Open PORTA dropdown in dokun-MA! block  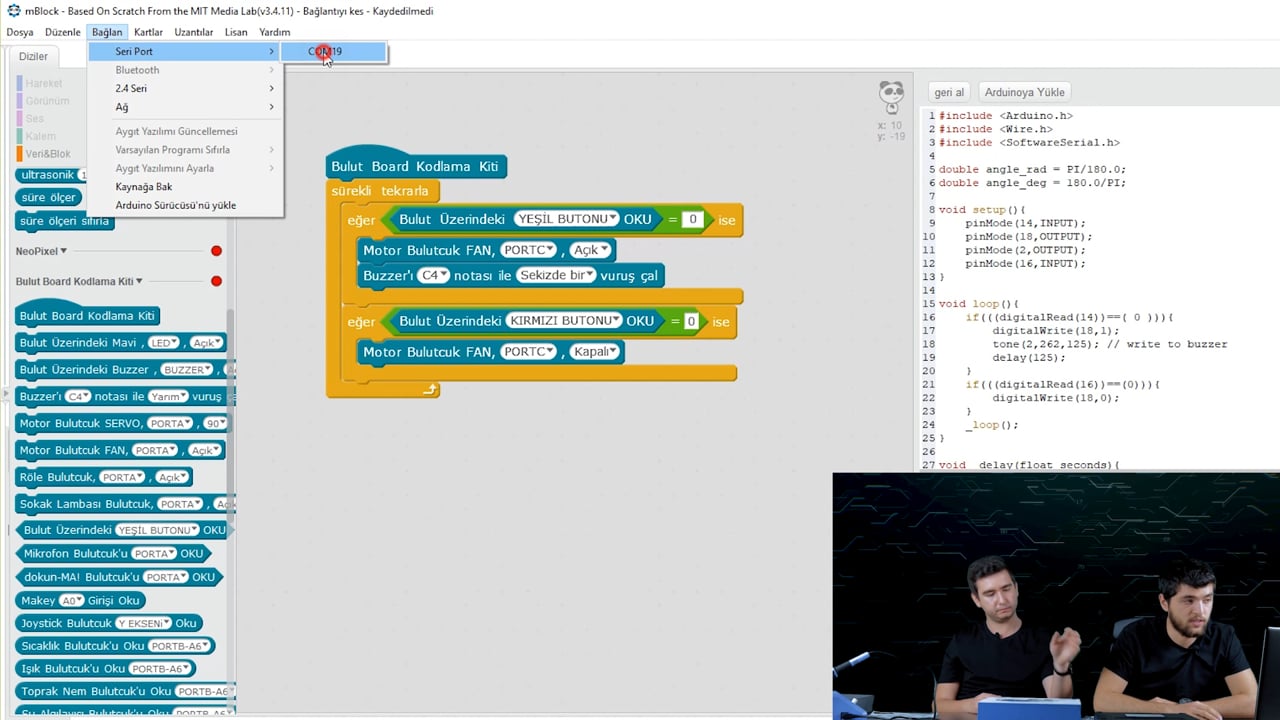coord(166,578)
